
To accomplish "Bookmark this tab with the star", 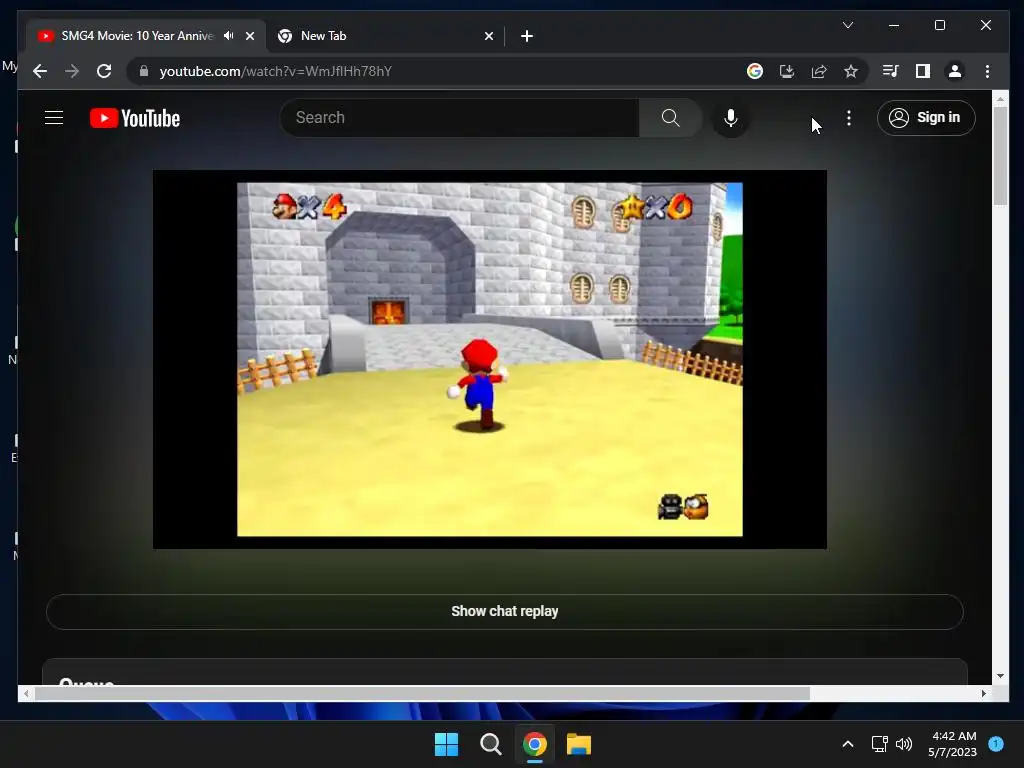I will point(851,71).
